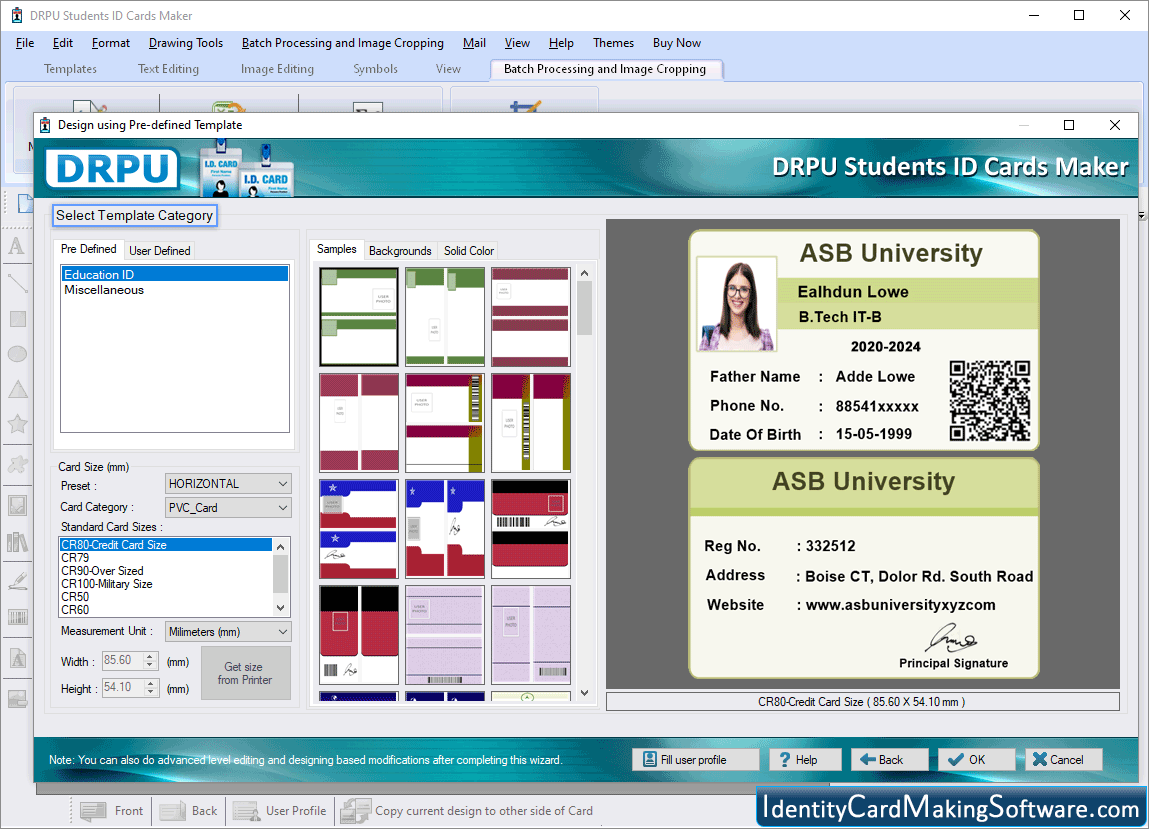Screen dimensions: 1149x829
Task: Choose the maroon striped horizontal sample template
Action: click(x=531, y=317)
